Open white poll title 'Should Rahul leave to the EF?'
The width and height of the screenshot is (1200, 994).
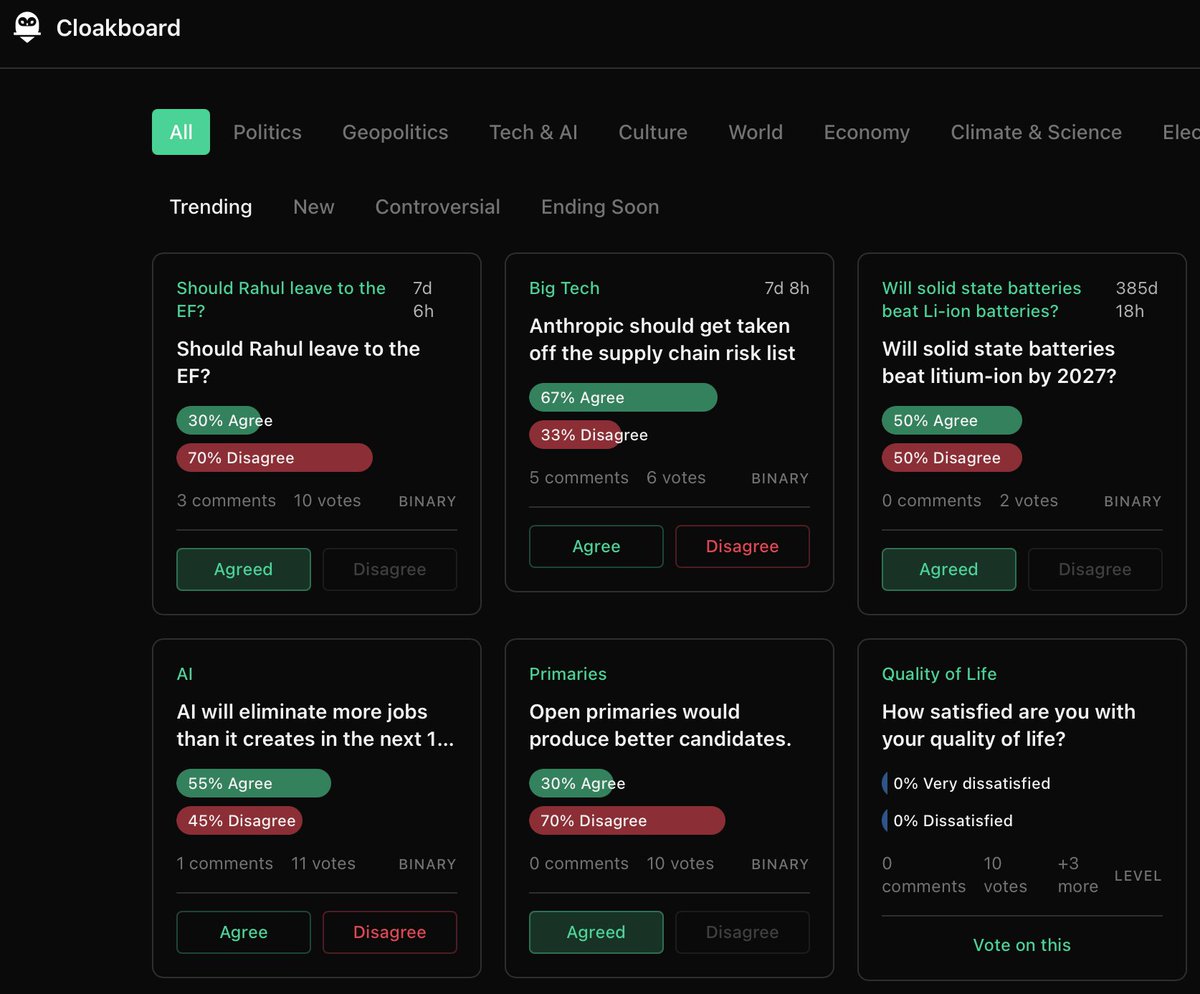click(x=298, y=362)
